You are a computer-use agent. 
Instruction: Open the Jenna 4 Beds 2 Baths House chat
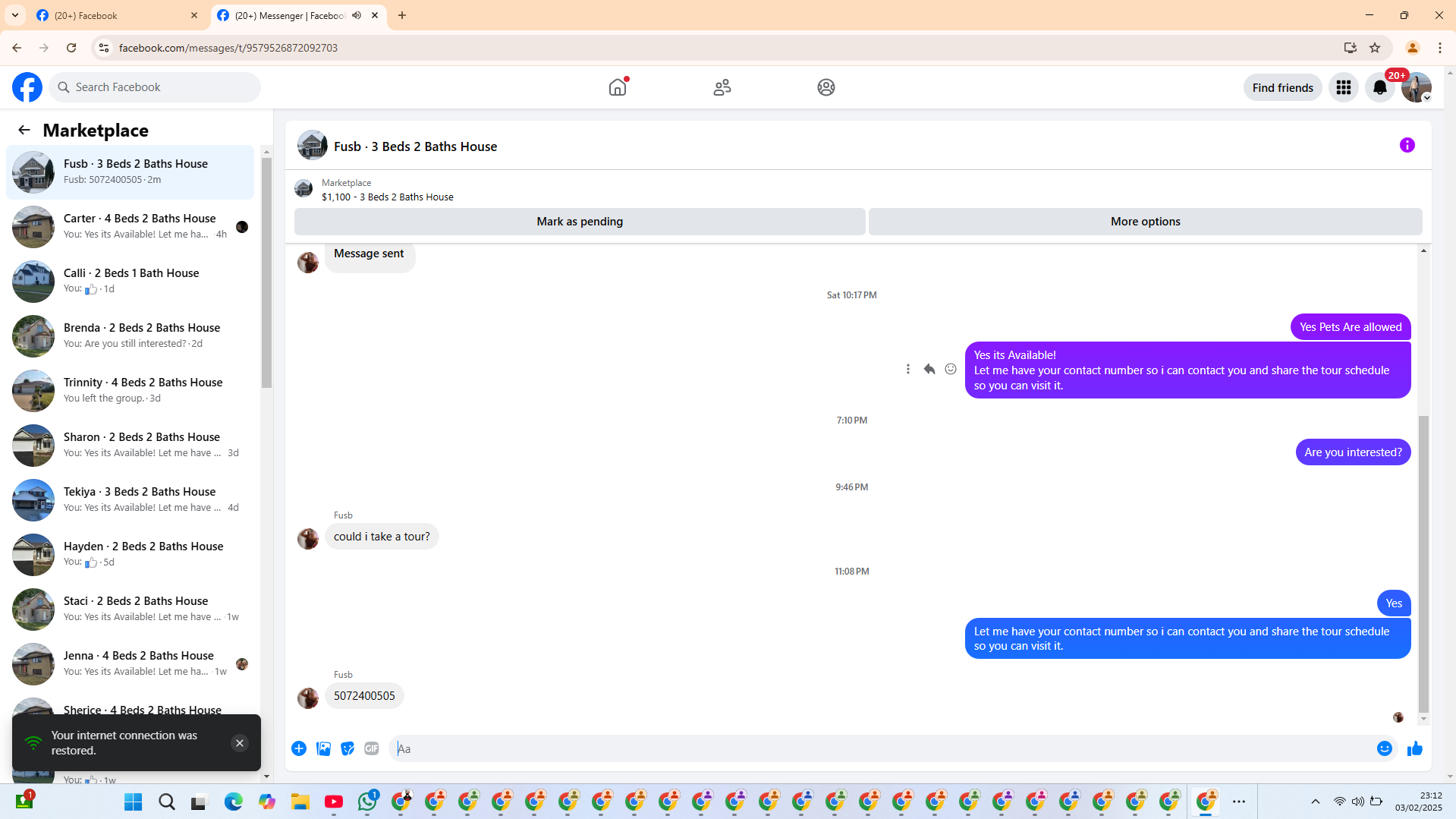click(x=131, y=663)
